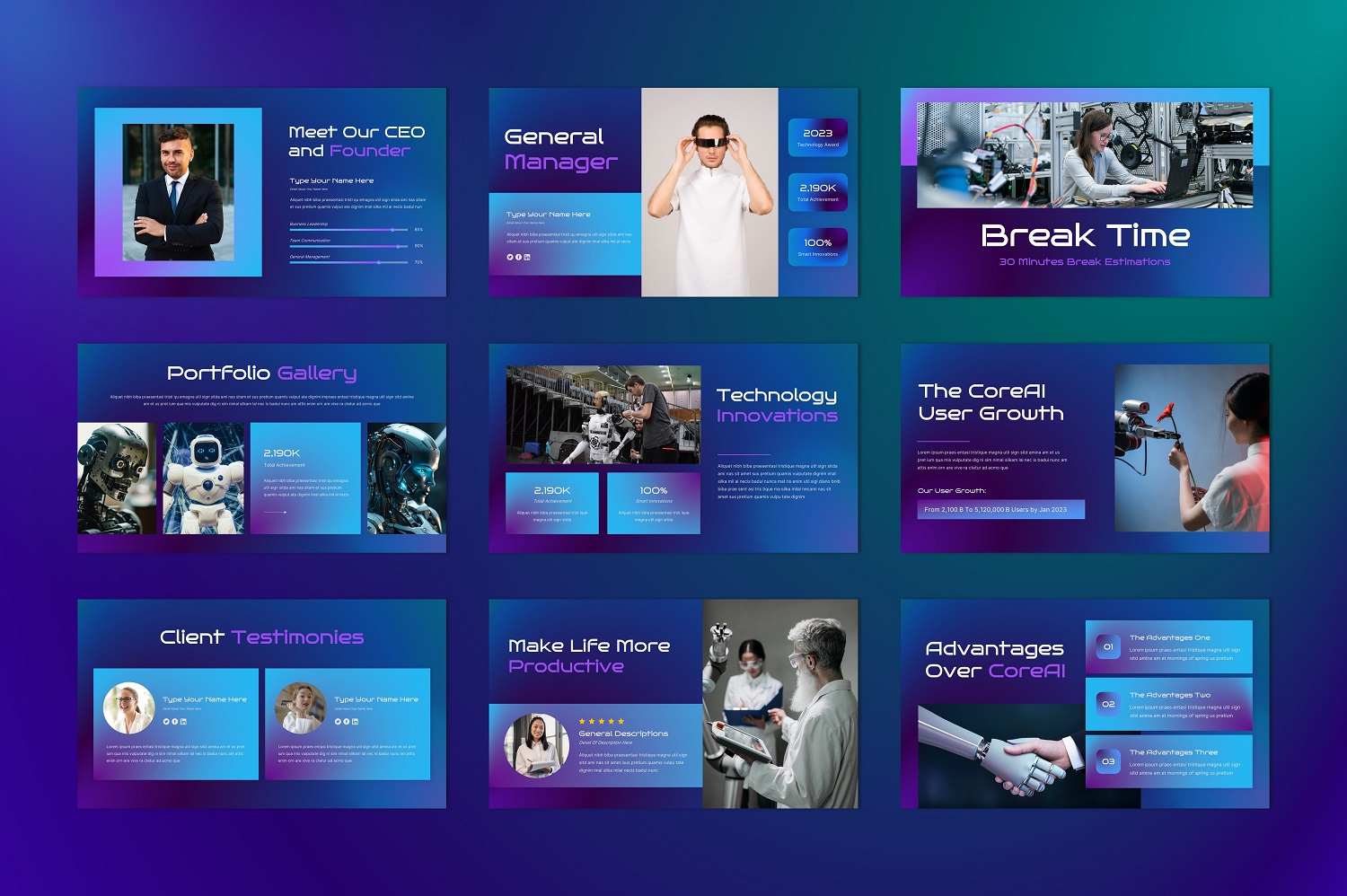Click the Facebook icon on General Manager slide
The width and height of the screenshot is (1347, 896).
click(518, 257)
